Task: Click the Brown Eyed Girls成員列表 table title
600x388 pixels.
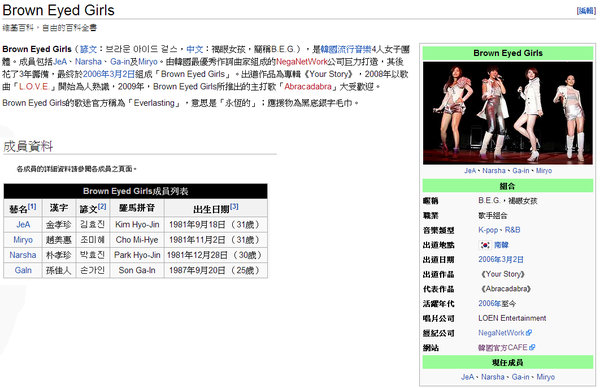Action: point(135,191)
